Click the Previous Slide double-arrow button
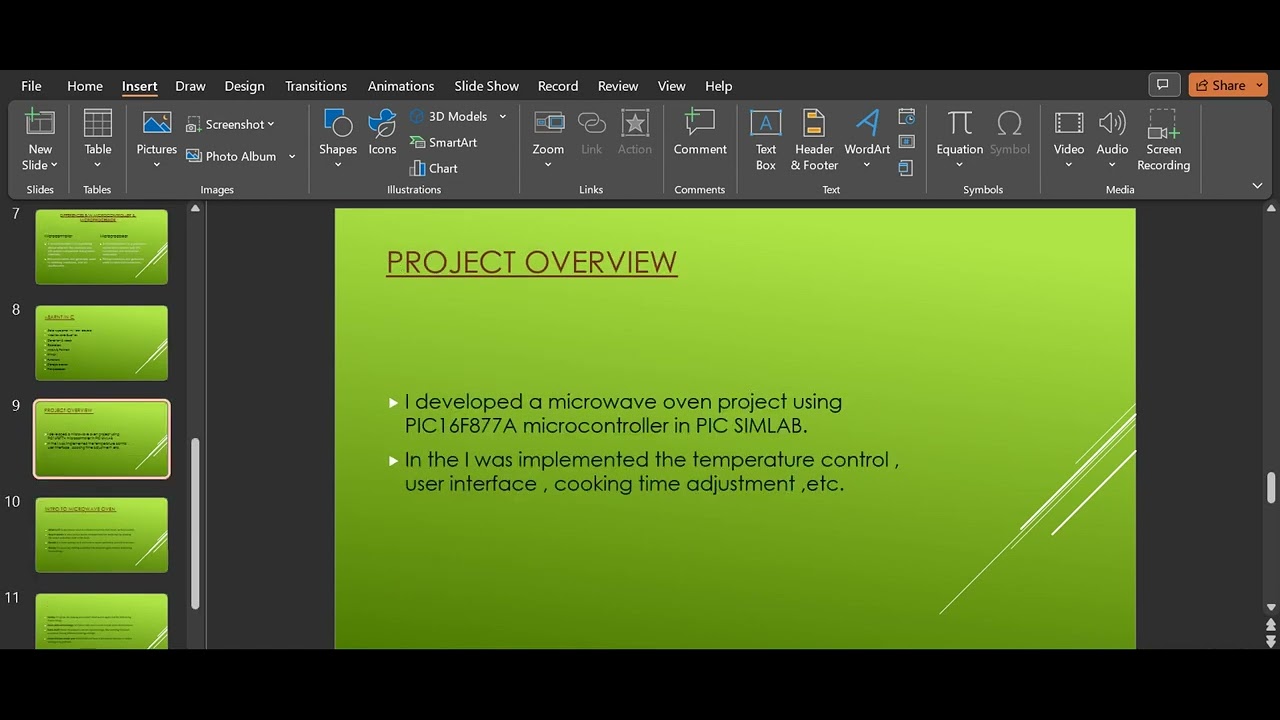This screenshot has height=720, width=1280. (x=1271, y=626)
